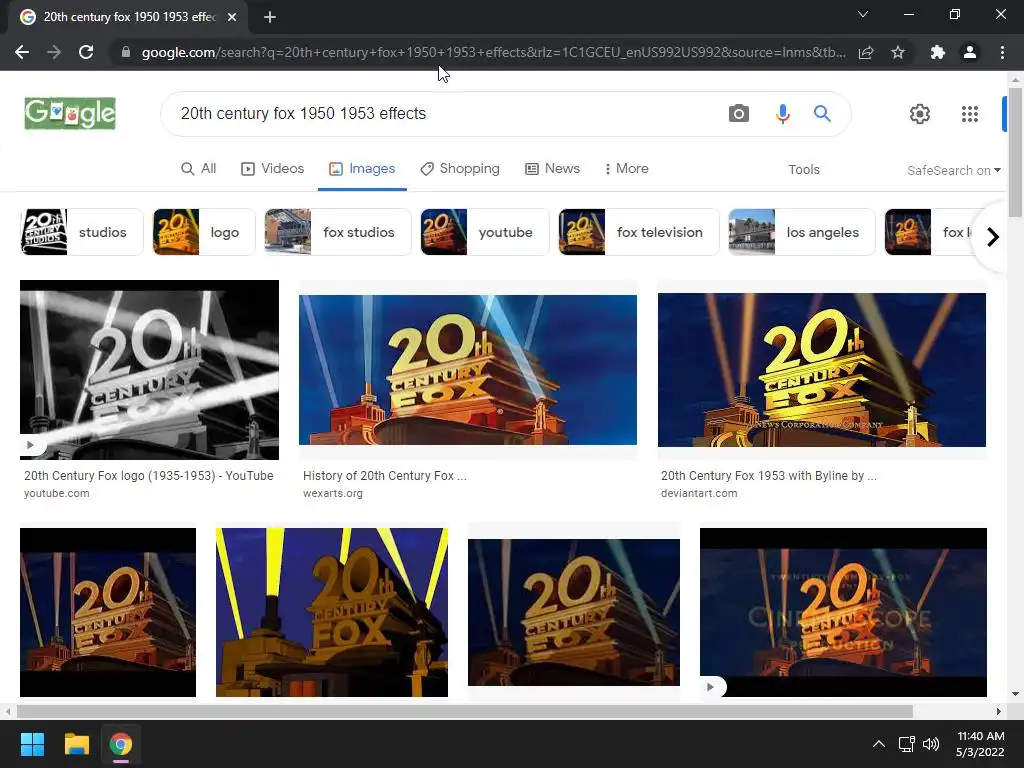The height and width of the screenshot is (768, 1024).
Task: Search by image with the camera icon
Action: point(739,114)
